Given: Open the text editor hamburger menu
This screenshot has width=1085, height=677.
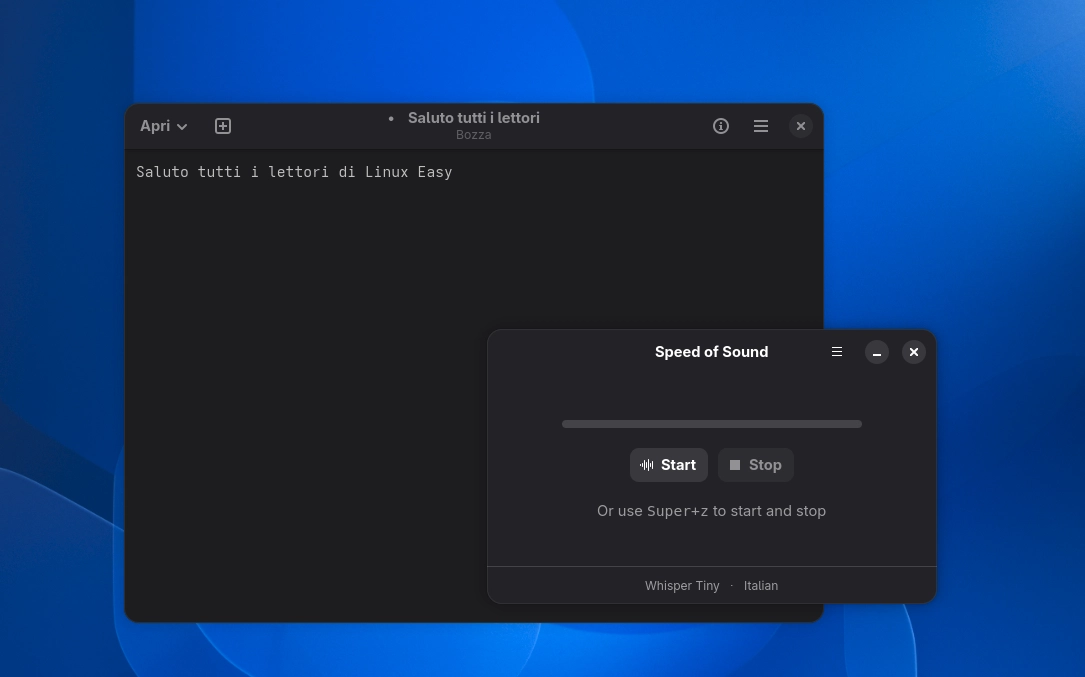Looking at the screenshot, I should pos(761,126).
